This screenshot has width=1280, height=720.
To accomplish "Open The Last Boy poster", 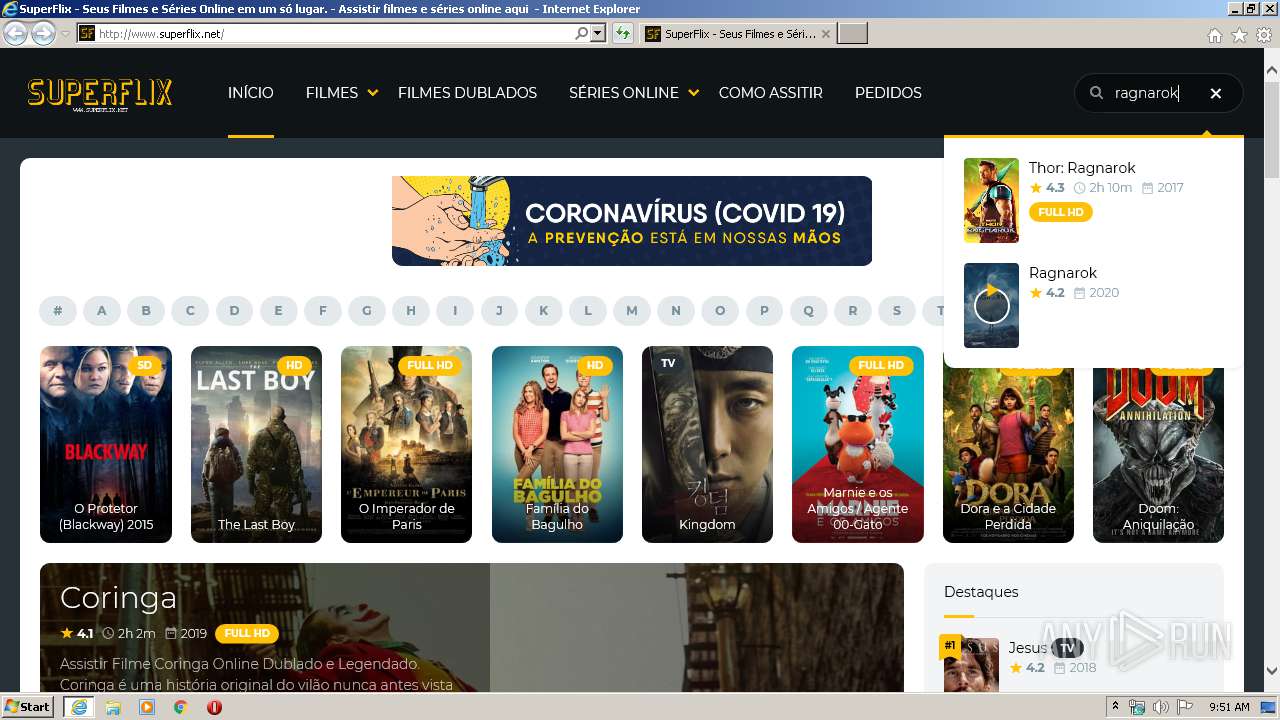I will [x=256, y=444].
